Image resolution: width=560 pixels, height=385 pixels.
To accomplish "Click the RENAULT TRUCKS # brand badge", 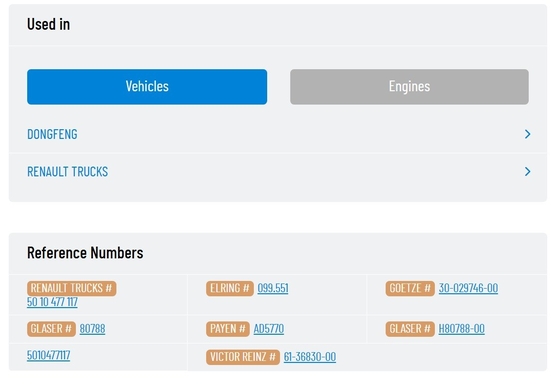I will 71,288.
